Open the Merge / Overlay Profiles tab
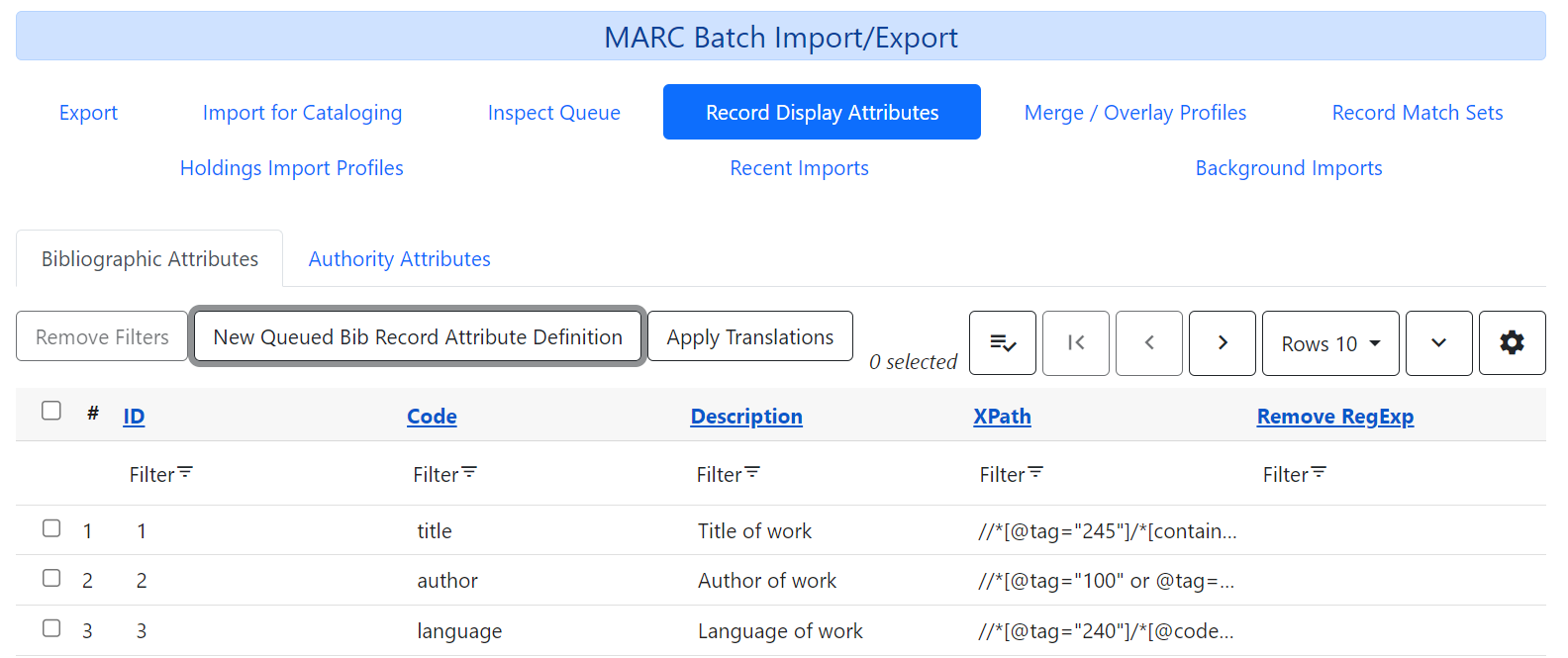1568x658 pixels. click(x=1134, y=113)
